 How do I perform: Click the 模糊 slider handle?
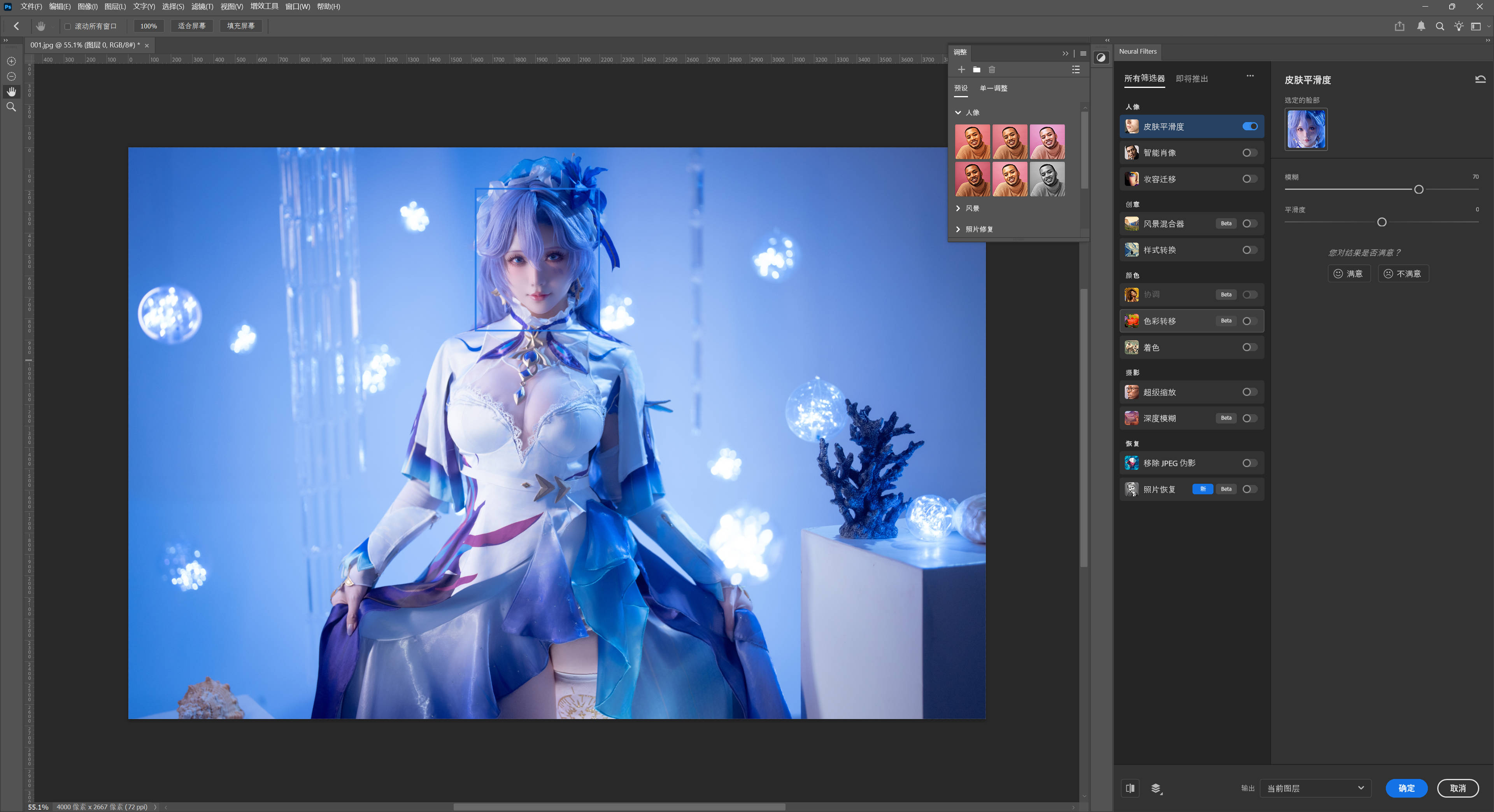pyautogui.click(x=1419, y=189)
